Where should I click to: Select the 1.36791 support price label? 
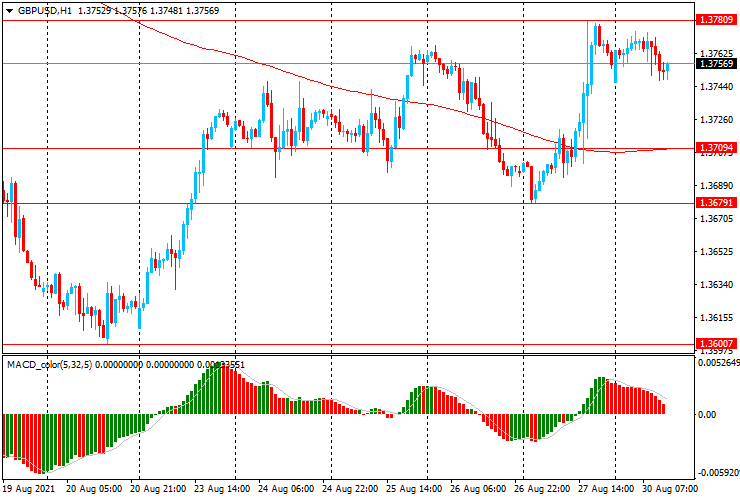click(716, 203)
